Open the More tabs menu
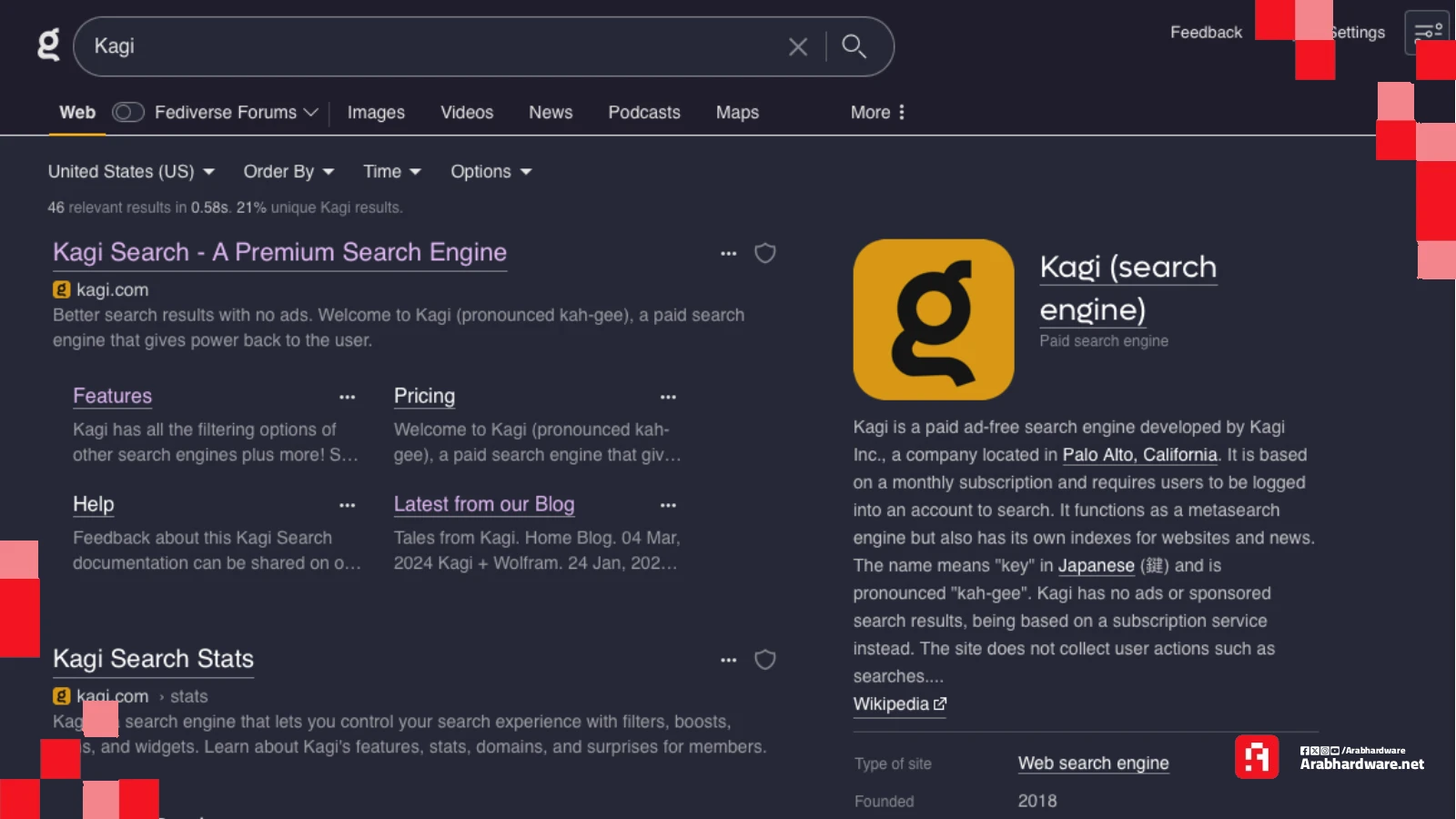The image size is (1456, 819). [x=877, y=112]
